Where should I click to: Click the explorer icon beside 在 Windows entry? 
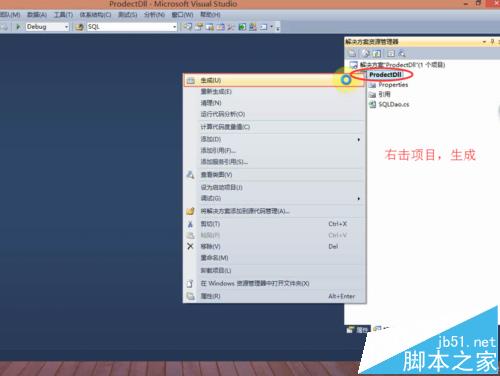[190, 284]
